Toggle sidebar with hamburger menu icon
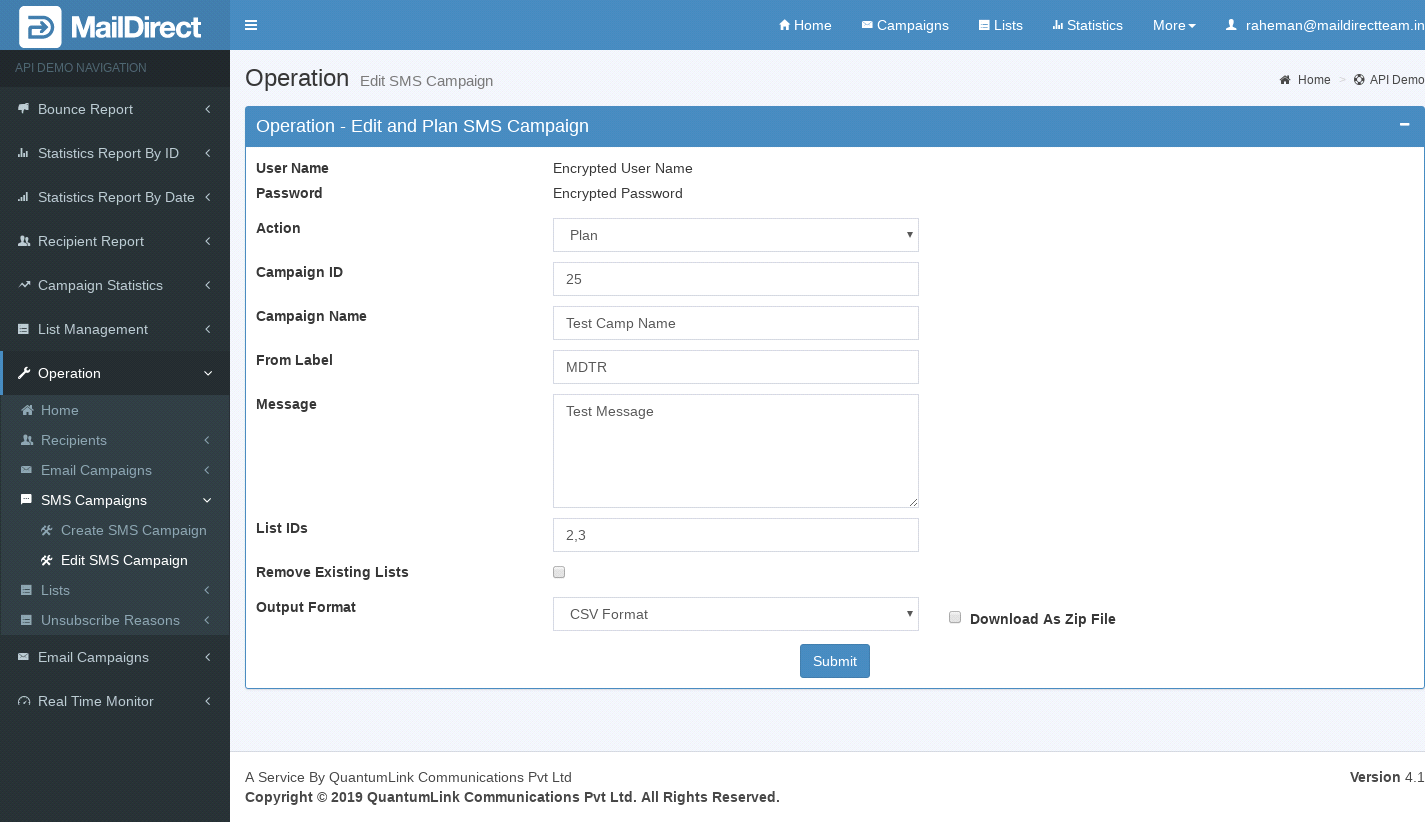This screenshot has width=1425, height=822. [x=251, y=25]
